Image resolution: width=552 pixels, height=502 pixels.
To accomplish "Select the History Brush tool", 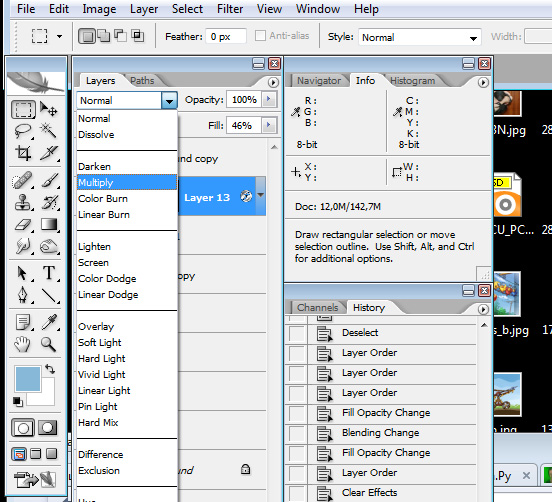I will (49, 202).
